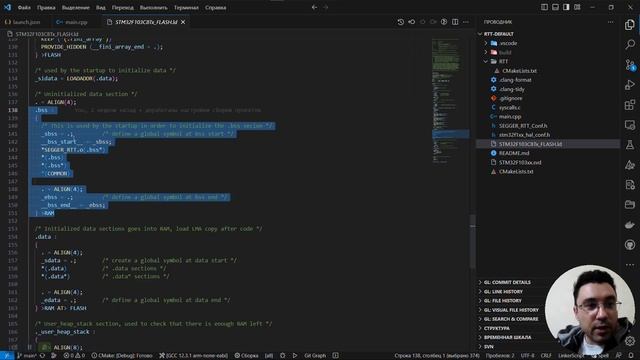Expand the СТРУКТУРА outline section

pos(496,329)
